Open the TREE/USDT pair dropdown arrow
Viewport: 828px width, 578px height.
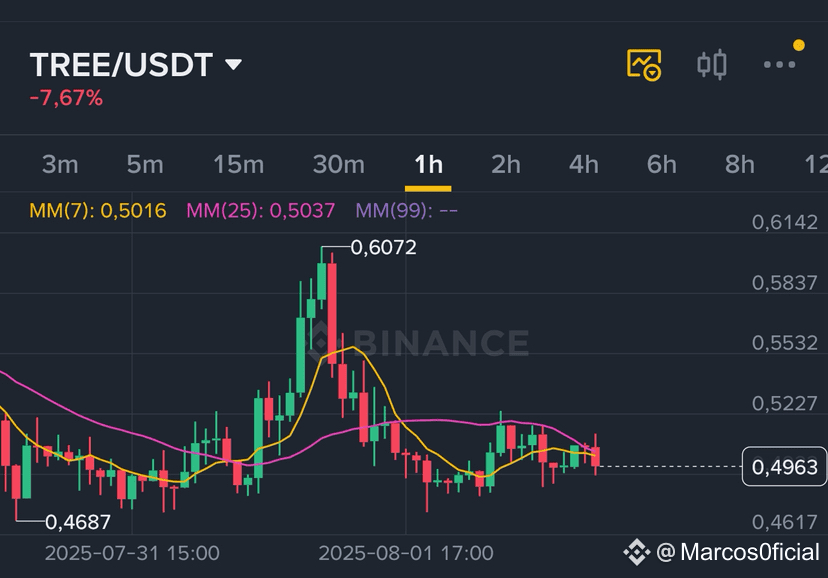point(233,64)
